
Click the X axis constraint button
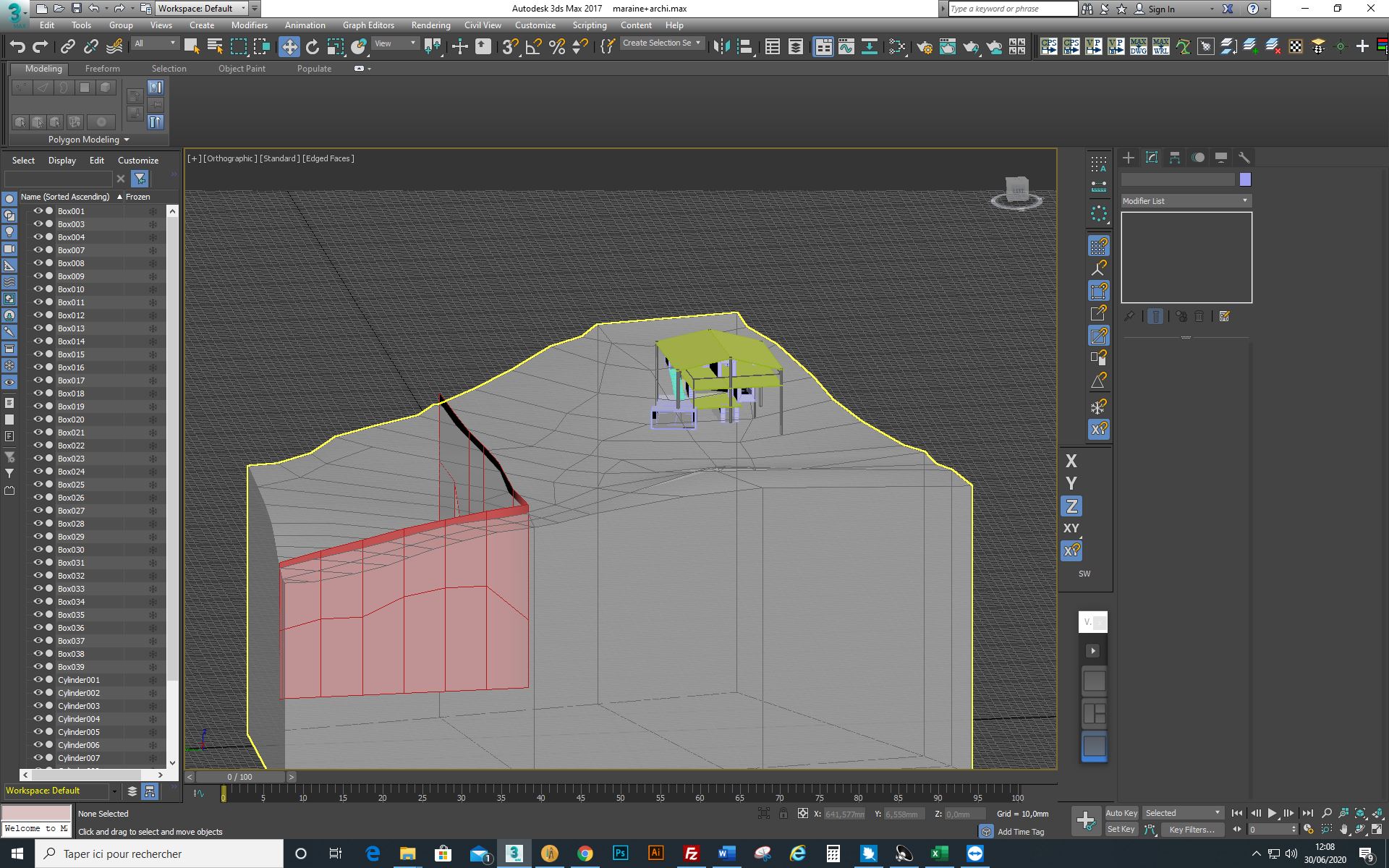tap(1071, 461)
